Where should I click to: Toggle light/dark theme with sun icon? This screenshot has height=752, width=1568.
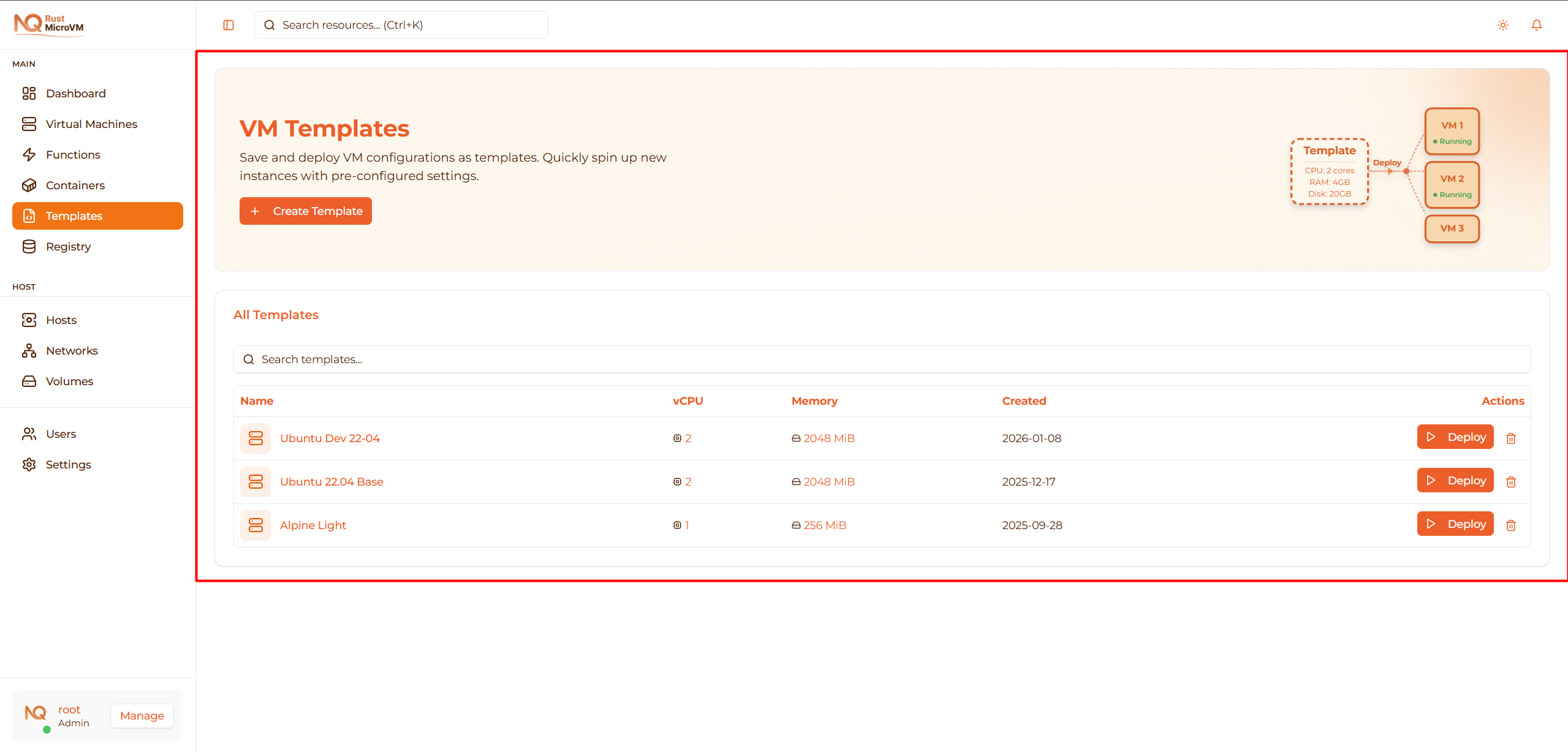(x=1502, y=24)
